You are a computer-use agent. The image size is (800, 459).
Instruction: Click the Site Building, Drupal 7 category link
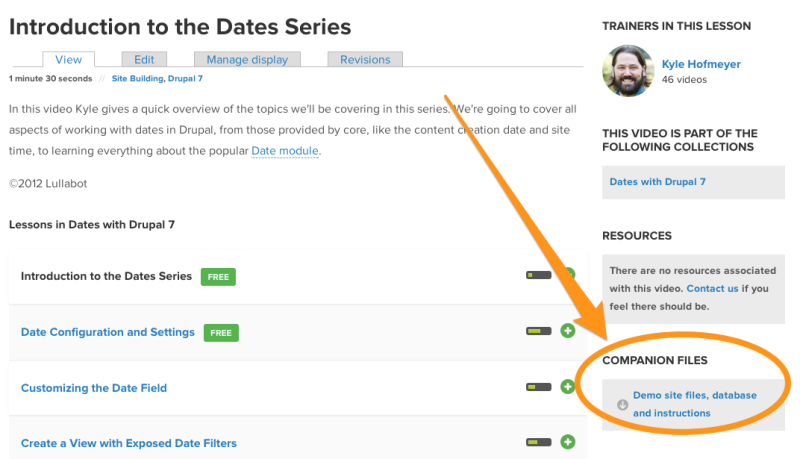pyautogui.click(x=157, y=79)
